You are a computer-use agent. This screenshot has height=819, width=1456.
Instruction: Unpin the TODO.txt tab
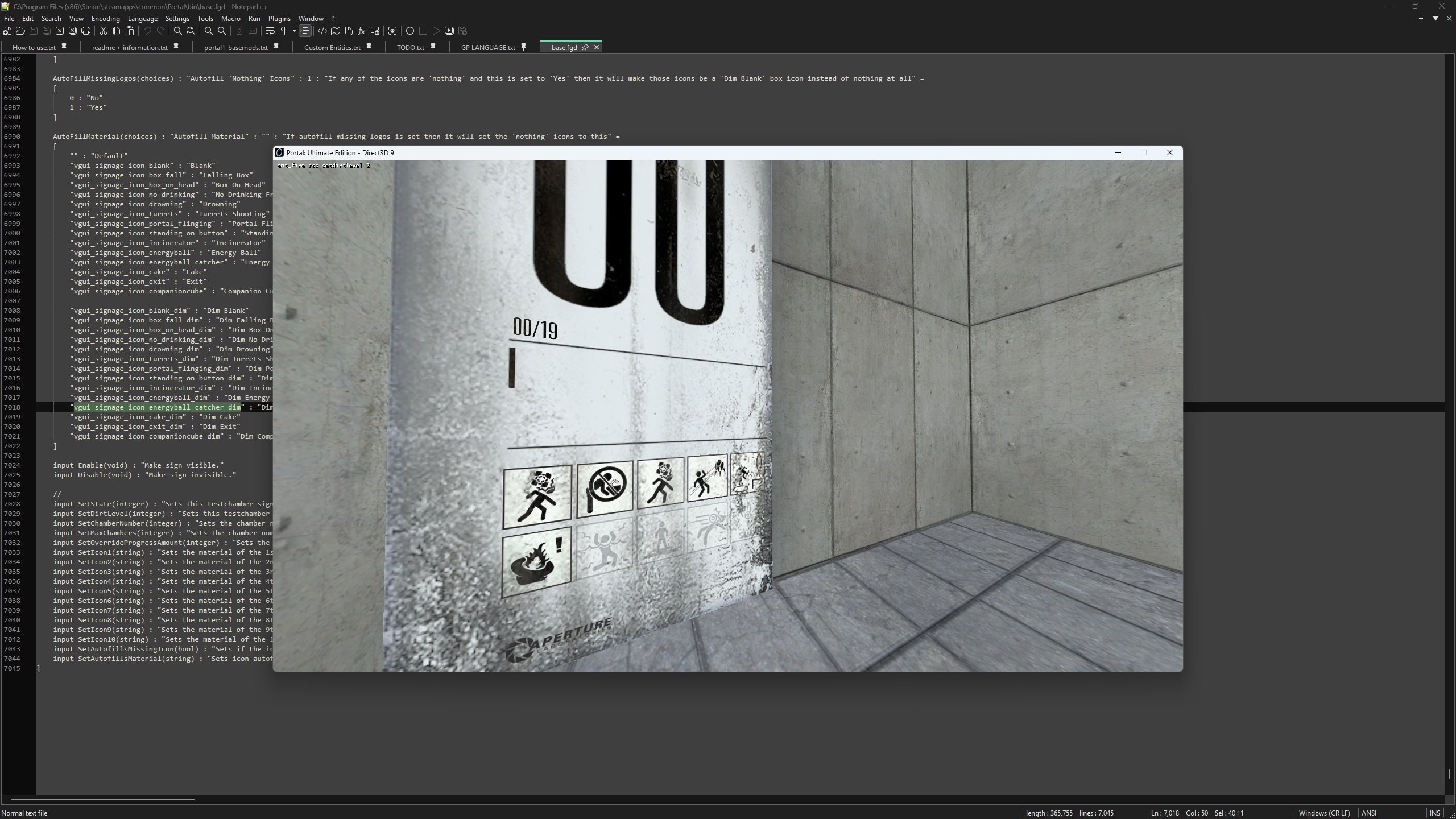433,47
